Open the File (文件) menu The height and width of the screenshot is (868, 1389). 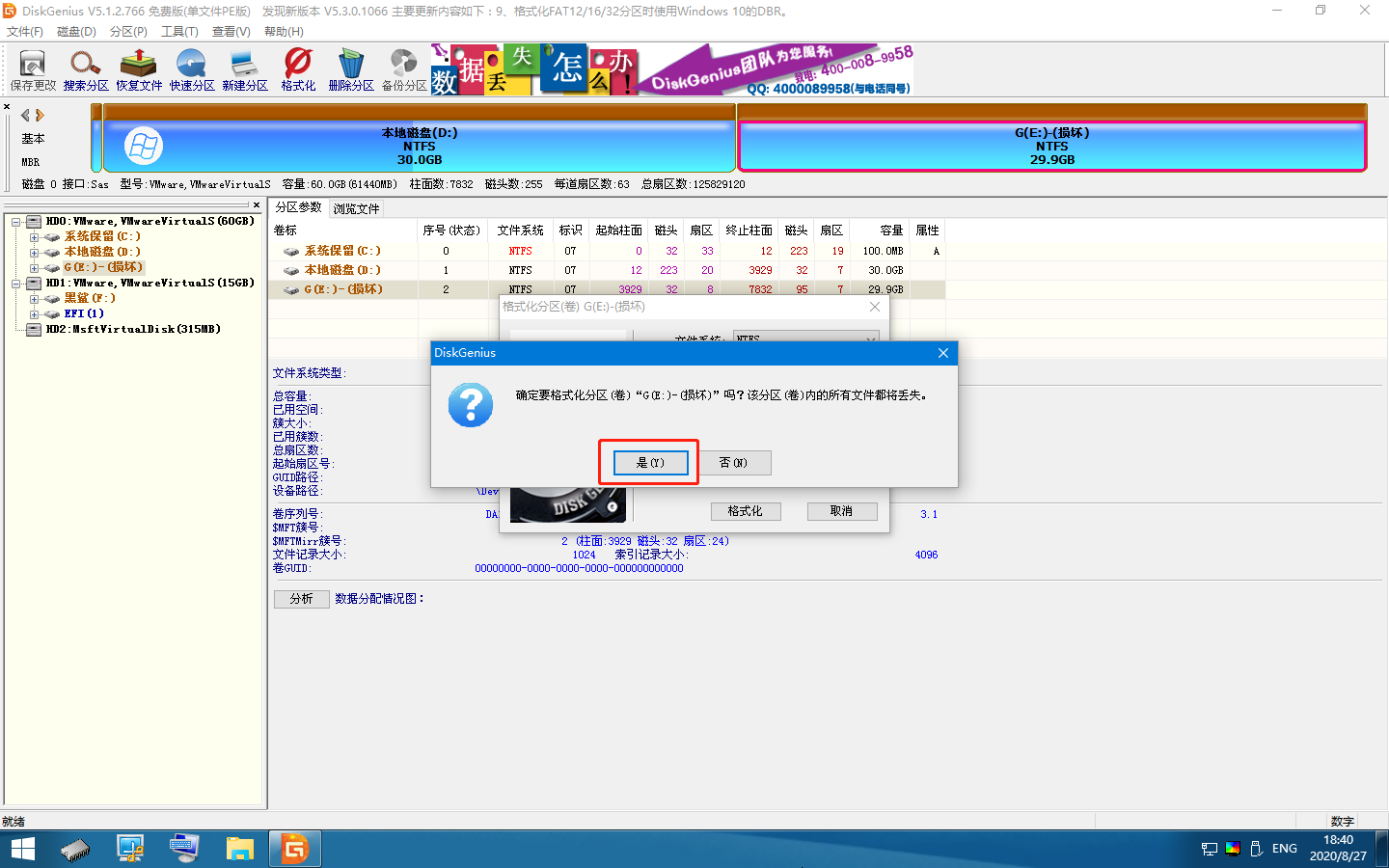click(25, 32)
